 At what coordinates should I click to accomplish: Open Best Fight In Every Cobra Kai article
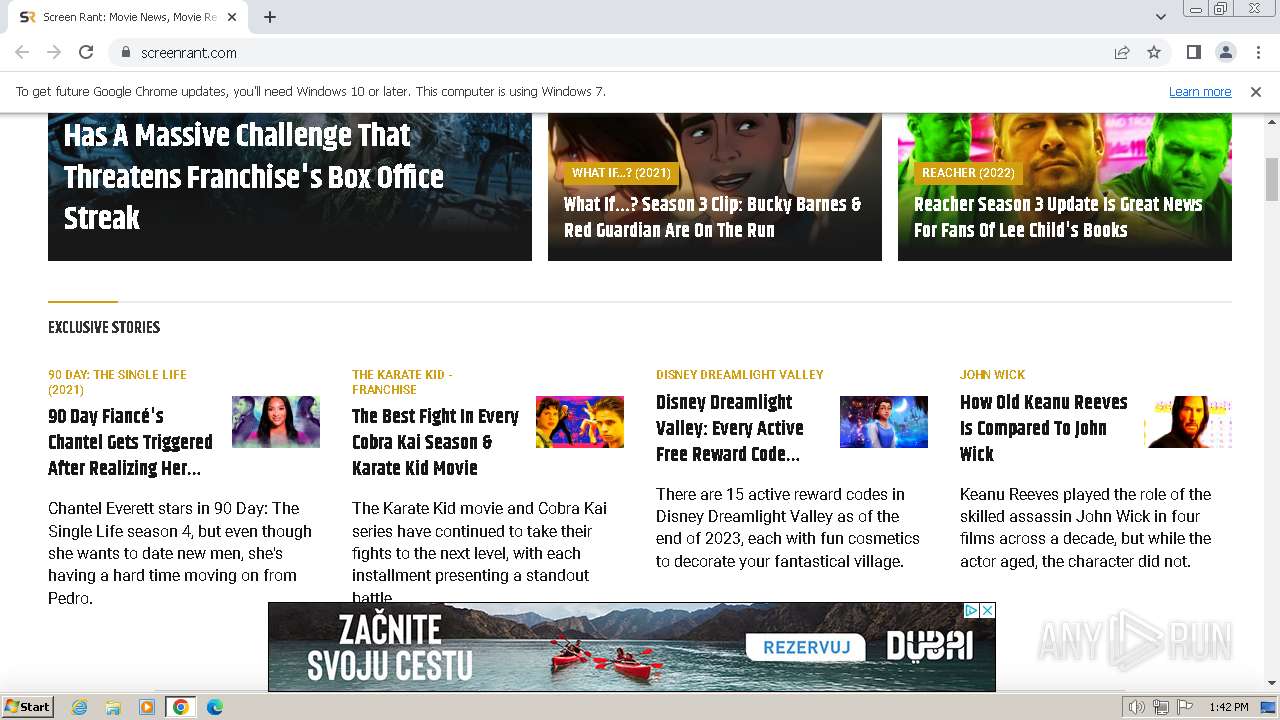coord(435,442)
